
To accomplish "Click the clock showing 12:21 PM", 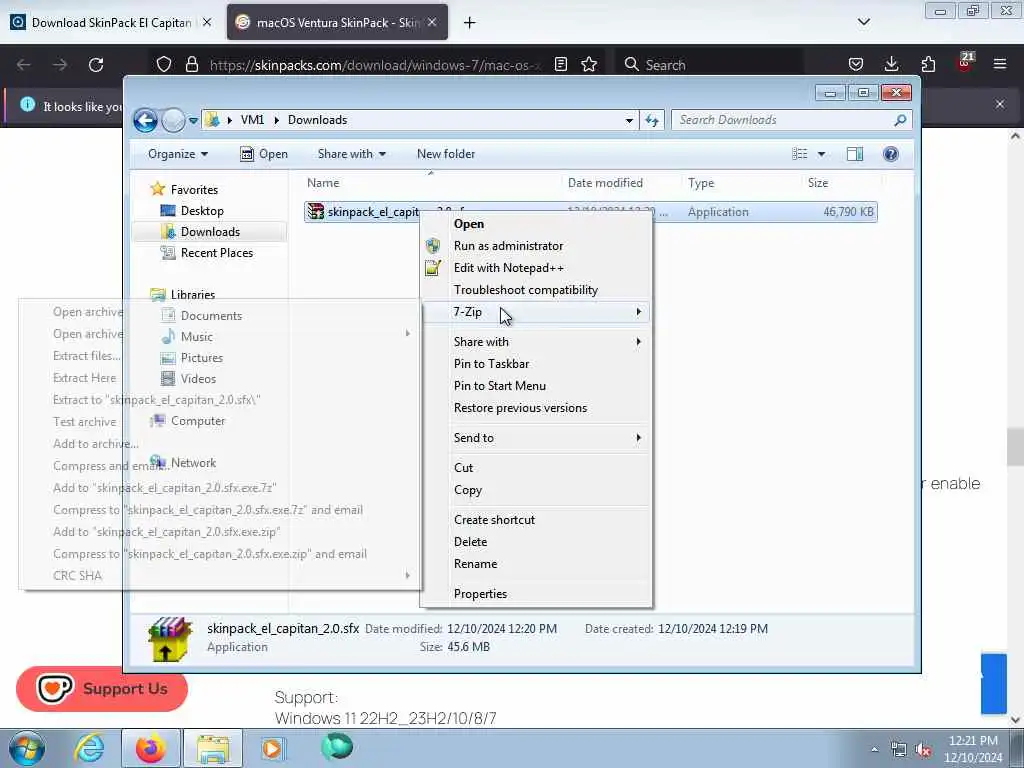I will (x=973, y=741).
